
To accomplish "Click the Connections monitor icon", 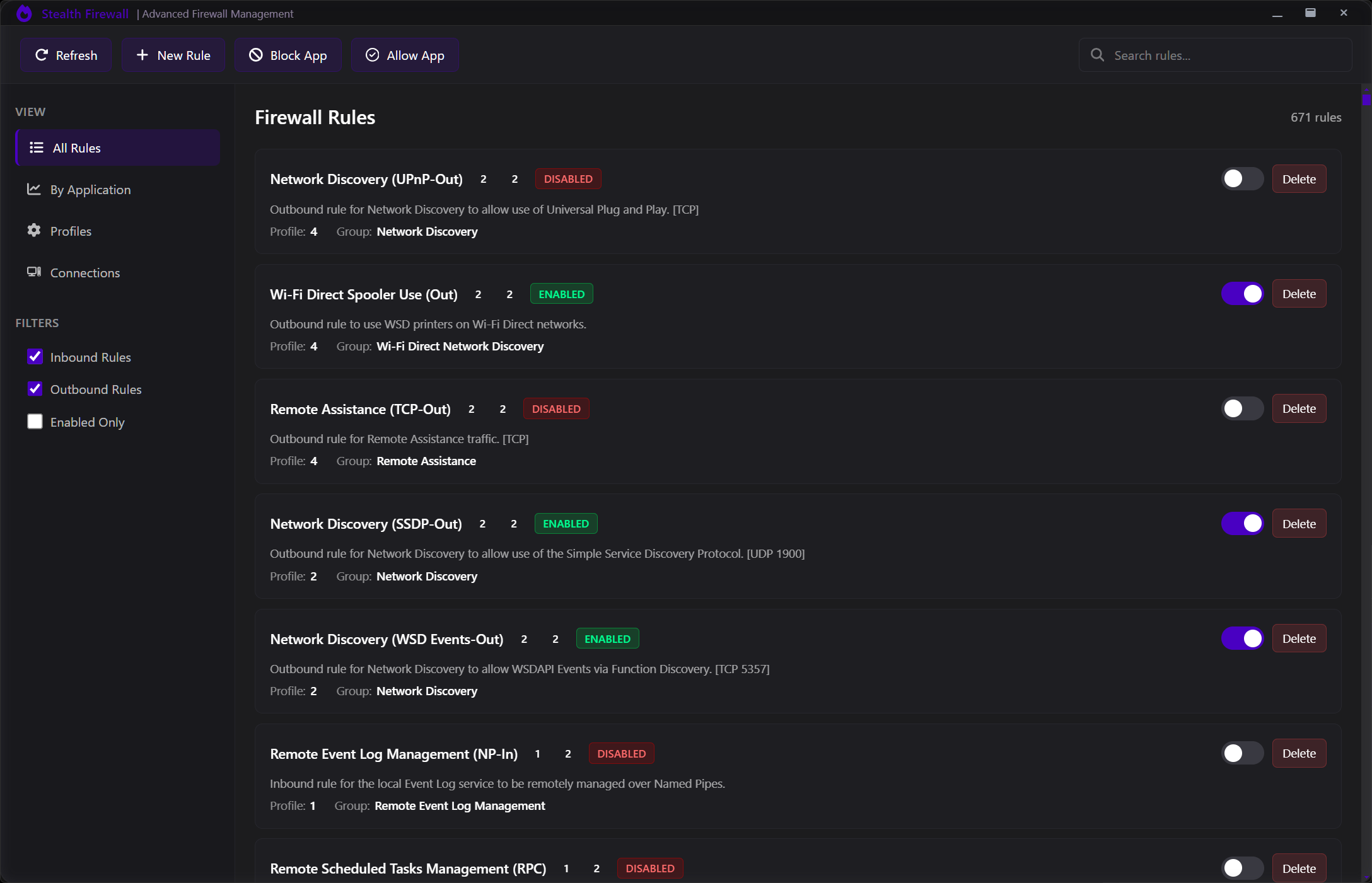I will [x=34, y=272].
